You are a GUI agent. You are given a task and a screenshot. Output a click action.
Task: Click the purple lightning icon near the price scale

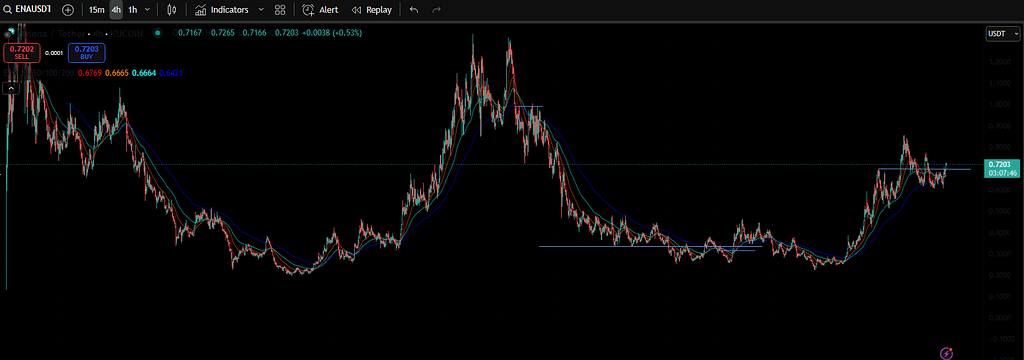click(x=946, y=352)
